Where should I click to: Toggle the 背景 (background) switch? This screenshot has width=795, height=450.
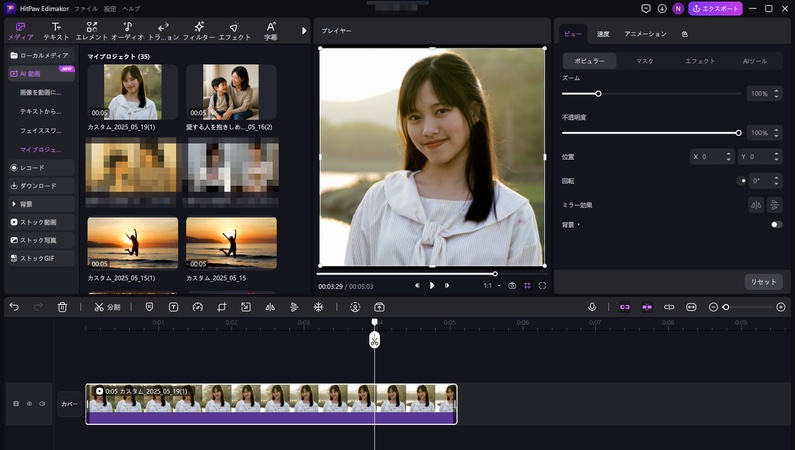click(x=776, y=225)
